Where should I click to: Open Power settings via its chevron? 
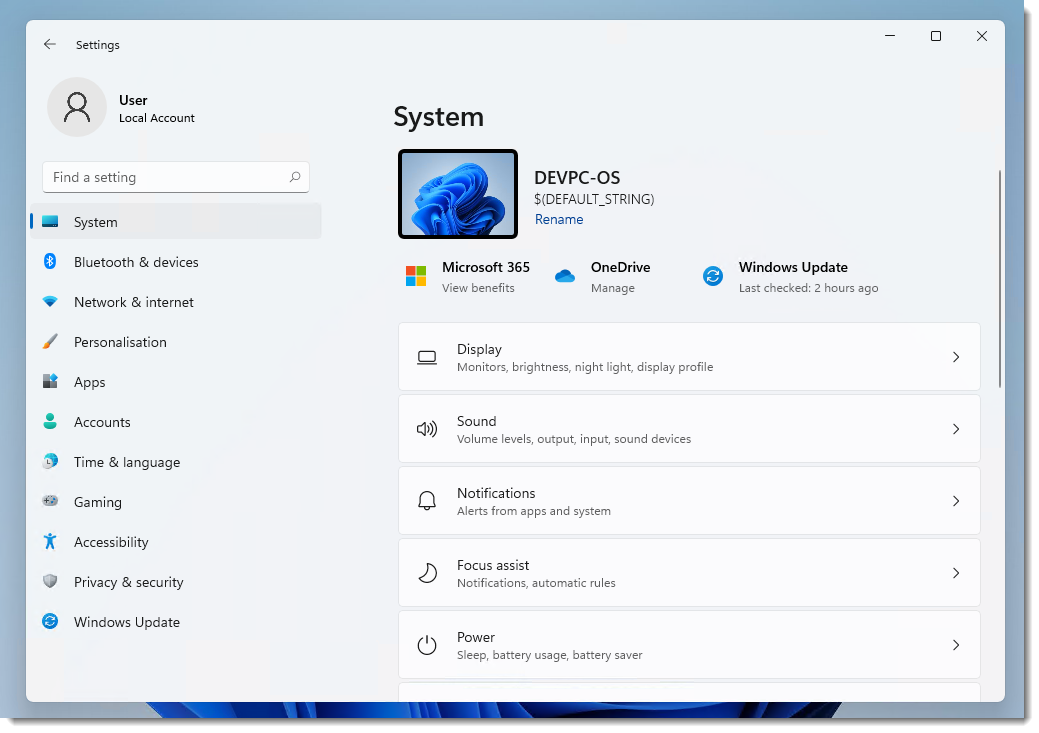[x=955, y=644]
